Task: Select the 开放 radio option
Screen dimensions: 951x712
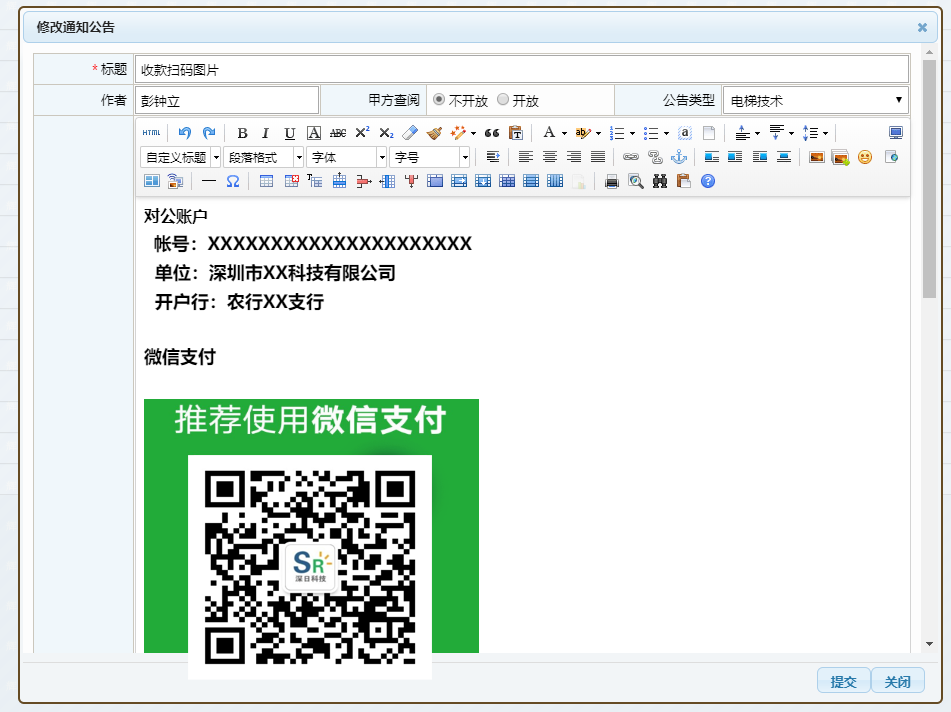Action: point(503,100)
